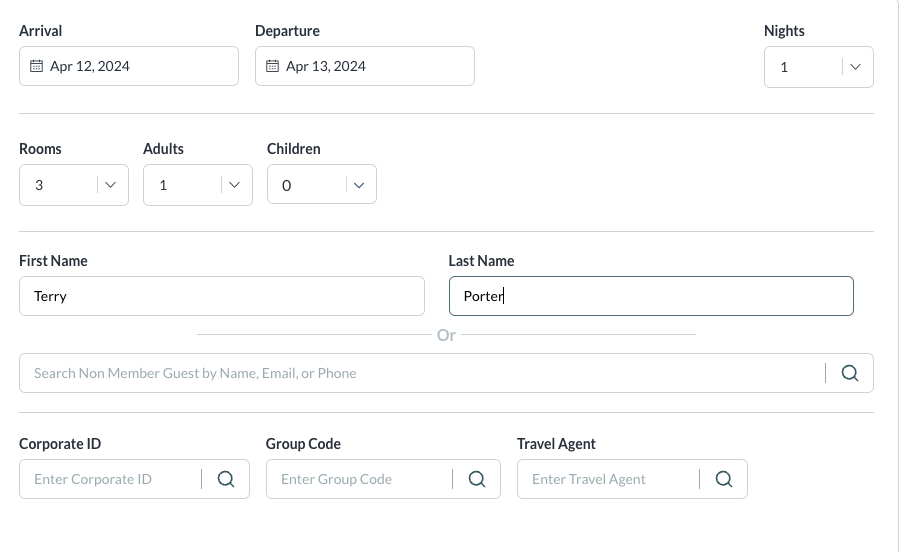Click the guest search magnifier icon

pos(850,373)
